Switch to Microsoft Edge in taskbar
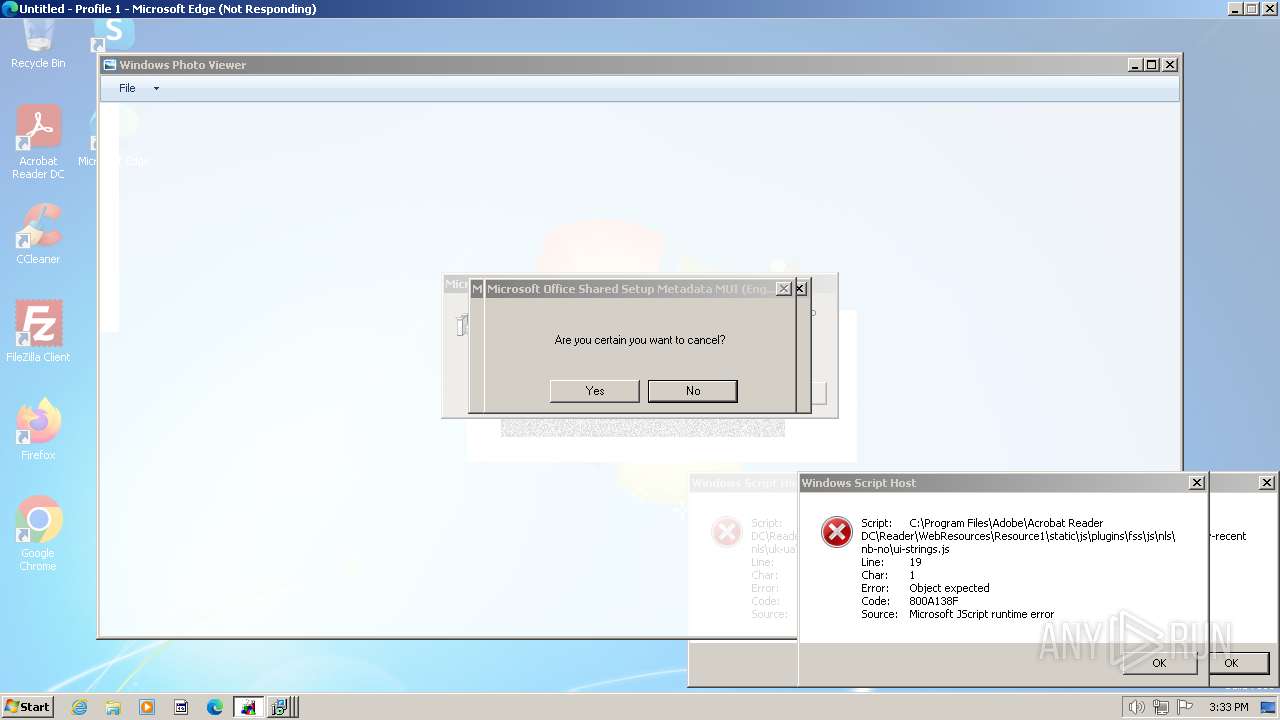Image resolution: width=1280 pixels, height=720 pixels. 215,707
